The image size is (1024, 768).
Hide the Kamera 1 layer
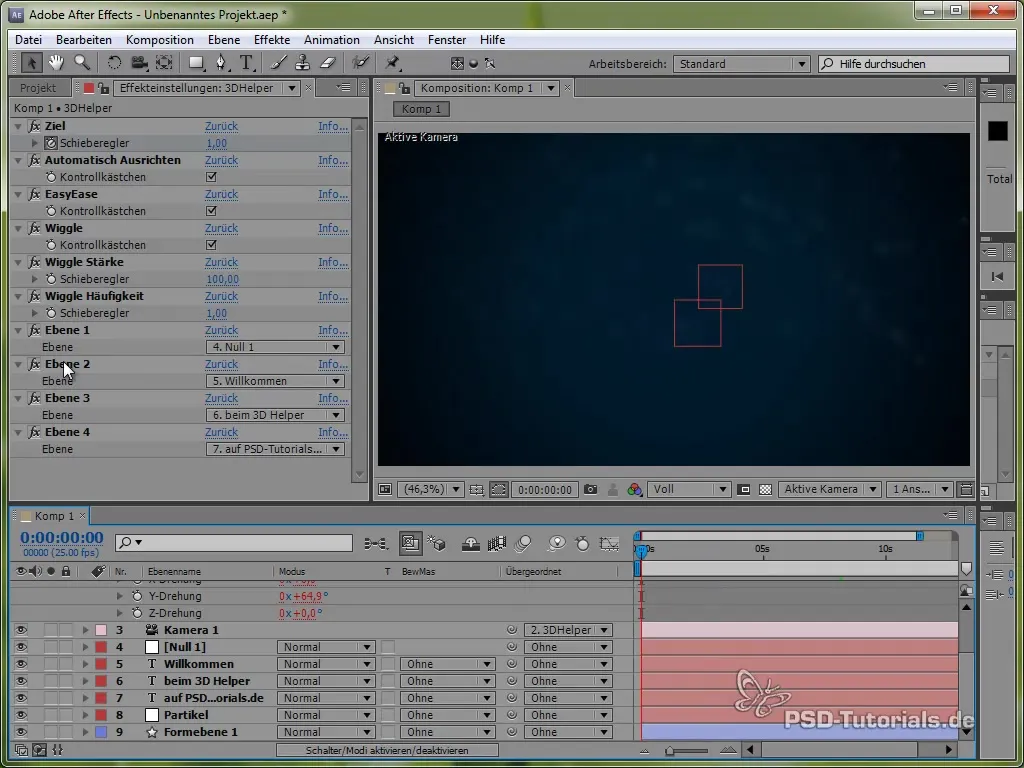21,630
